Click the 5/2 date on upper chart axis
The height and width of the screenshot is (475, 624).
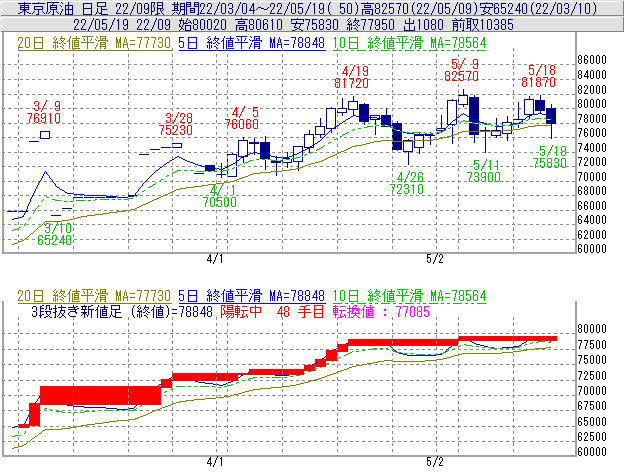click(435, 259)
